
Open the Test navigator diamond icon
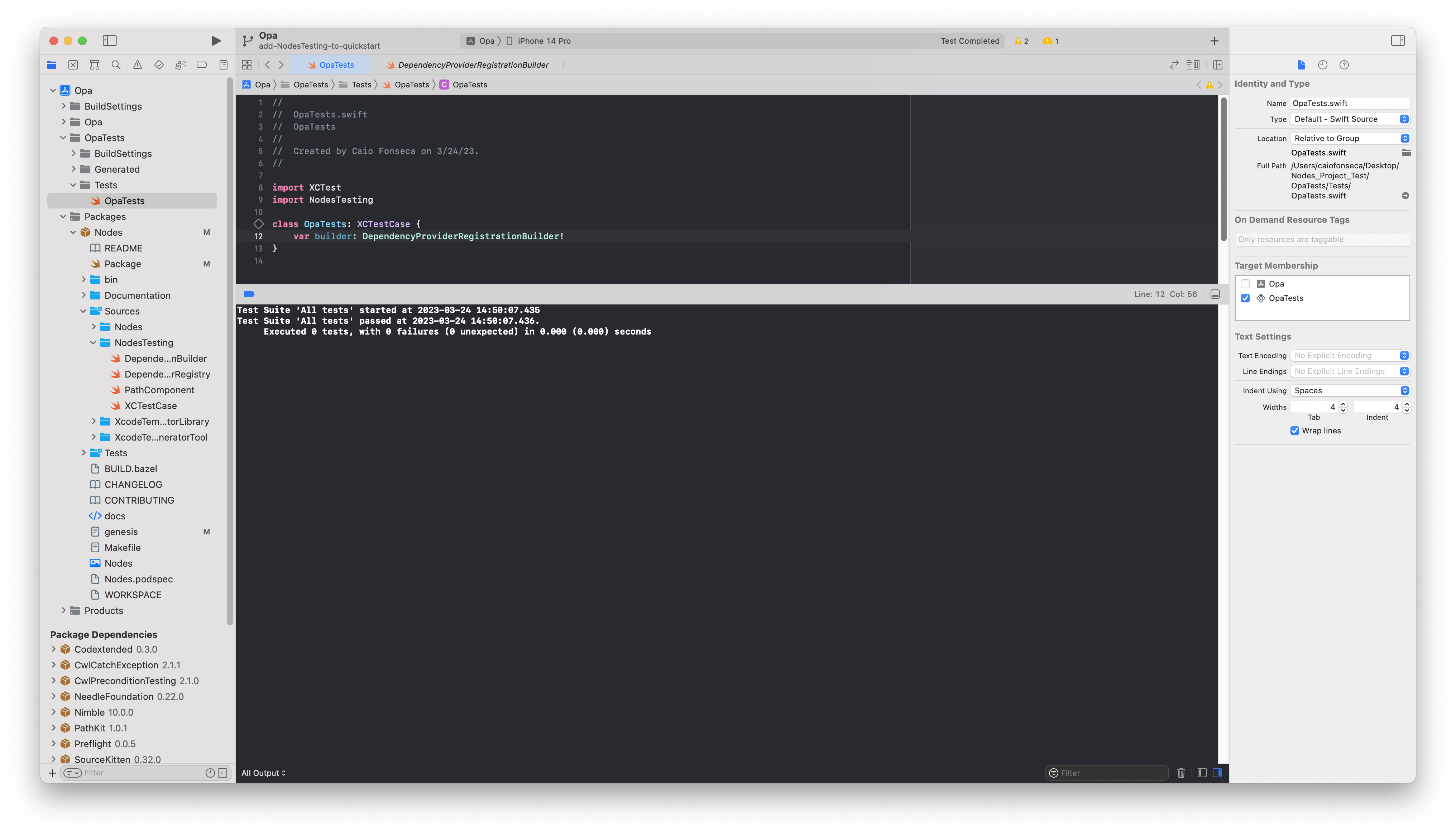click(x=159, y=65)
